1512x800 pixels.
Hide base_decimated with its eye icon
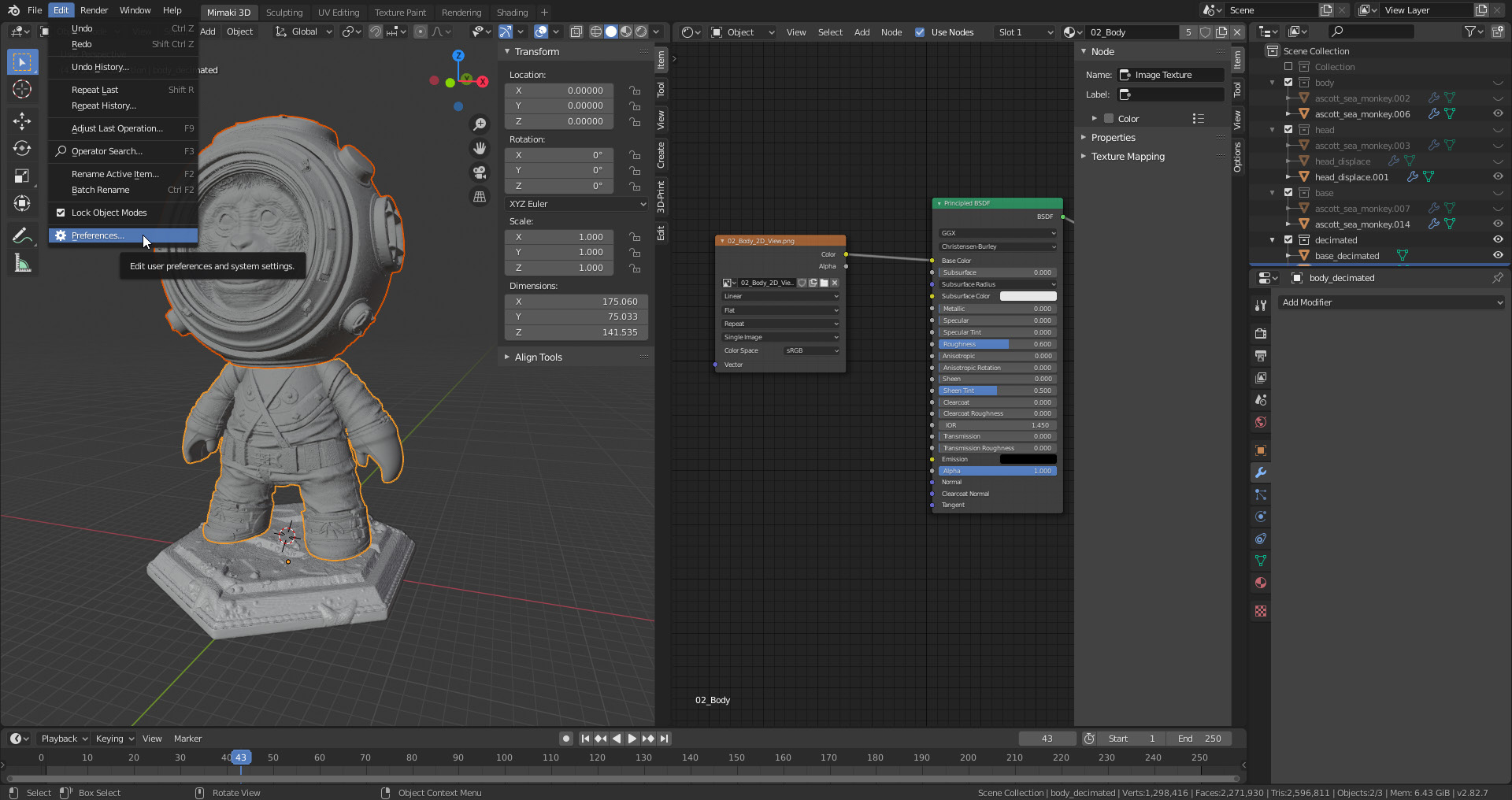click(x=1497, y=255)
